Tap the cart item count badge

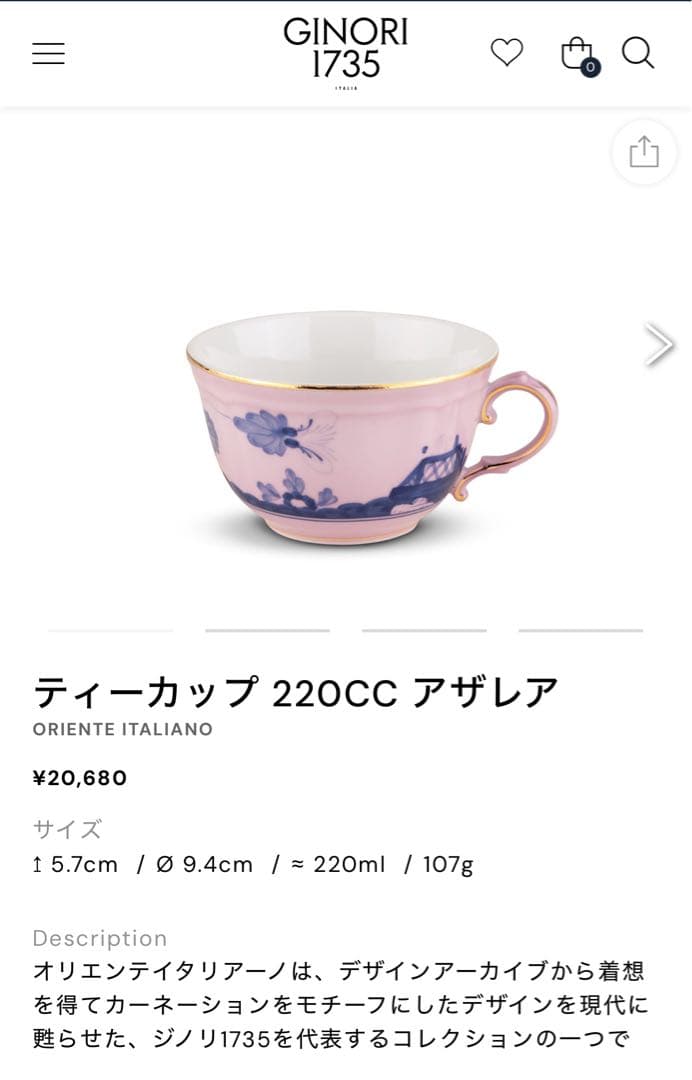[x=590, y=68]
